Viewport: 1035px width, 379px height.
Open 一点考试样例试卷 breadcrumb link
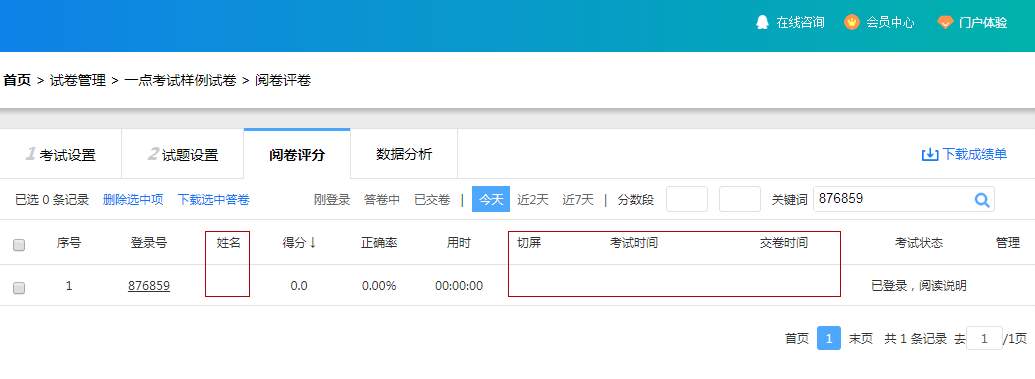pyautogui.click(x=180, y=81)
